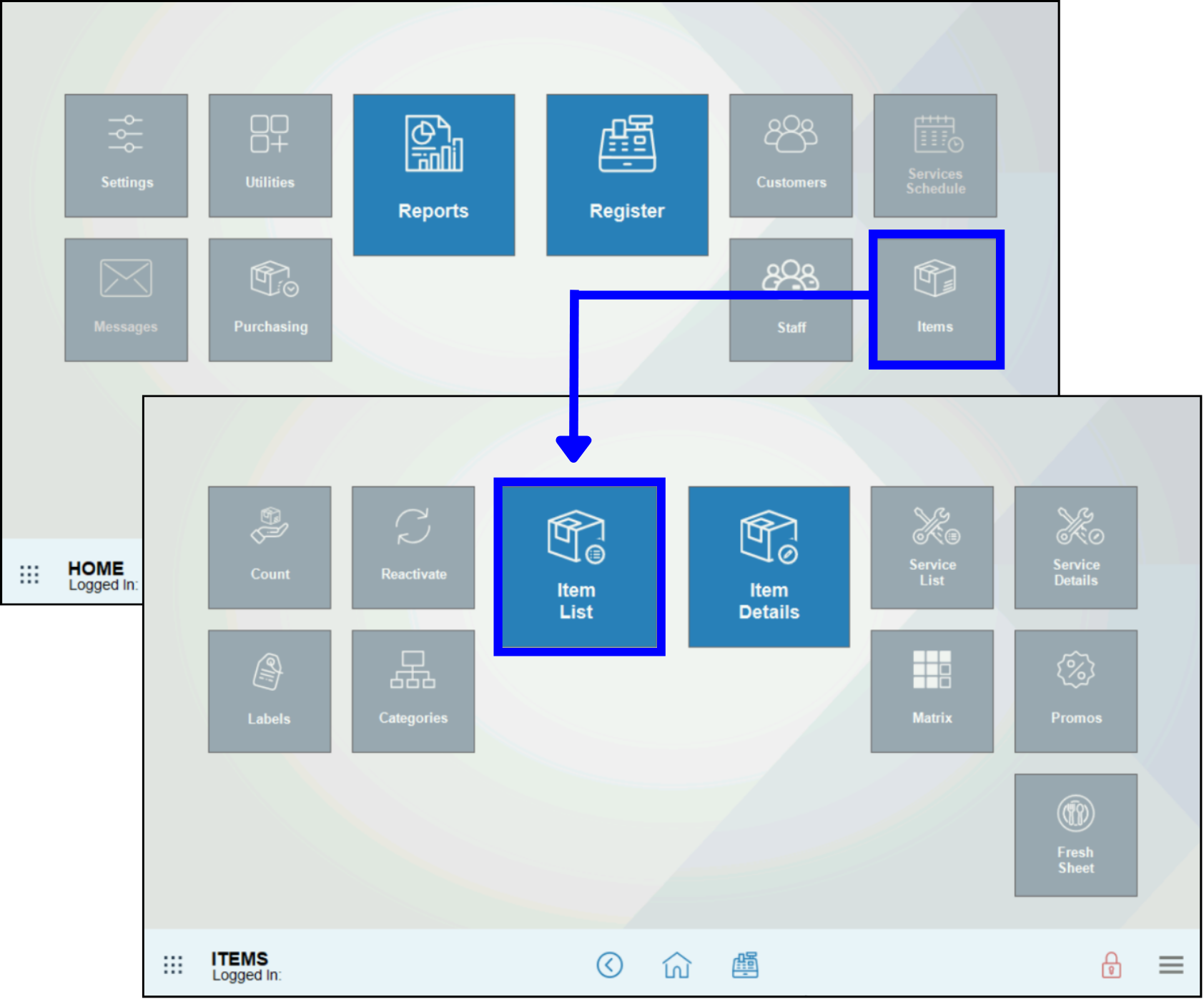Click the Reactivate tile
The width and height of the screenshot is (1204, 999).
413,548
